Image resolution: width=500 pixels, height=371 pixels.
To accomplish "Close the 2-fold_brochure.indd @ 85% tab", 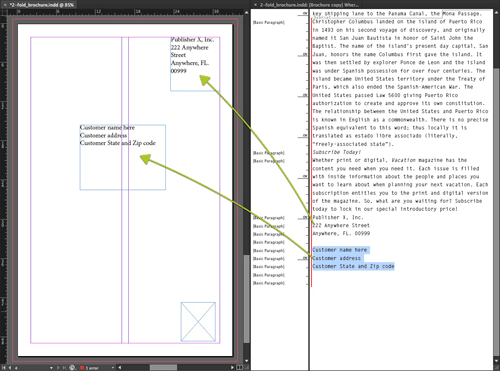I will (5, 5).
